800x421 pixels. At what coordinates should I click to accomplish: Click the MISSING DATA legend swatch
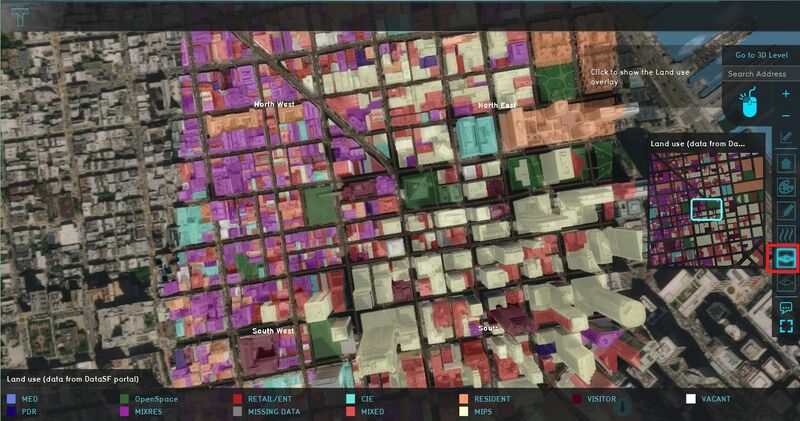(237, 411)
